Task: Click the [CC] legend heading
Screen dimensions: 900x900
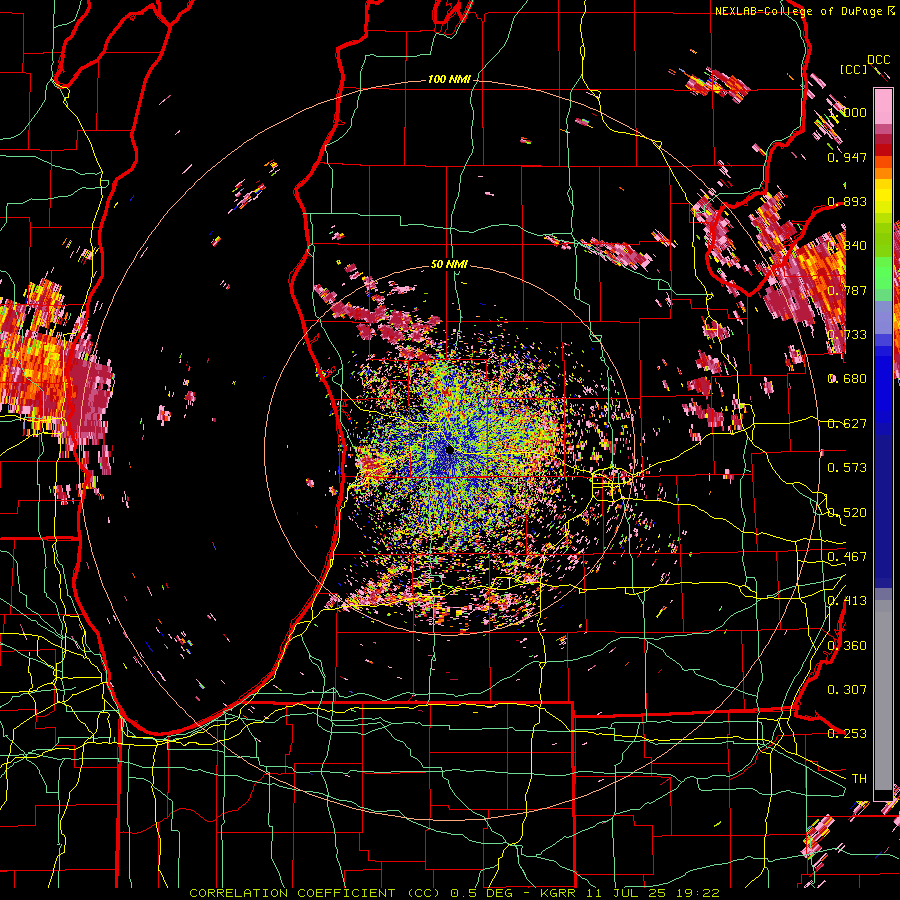Action: 853,69
